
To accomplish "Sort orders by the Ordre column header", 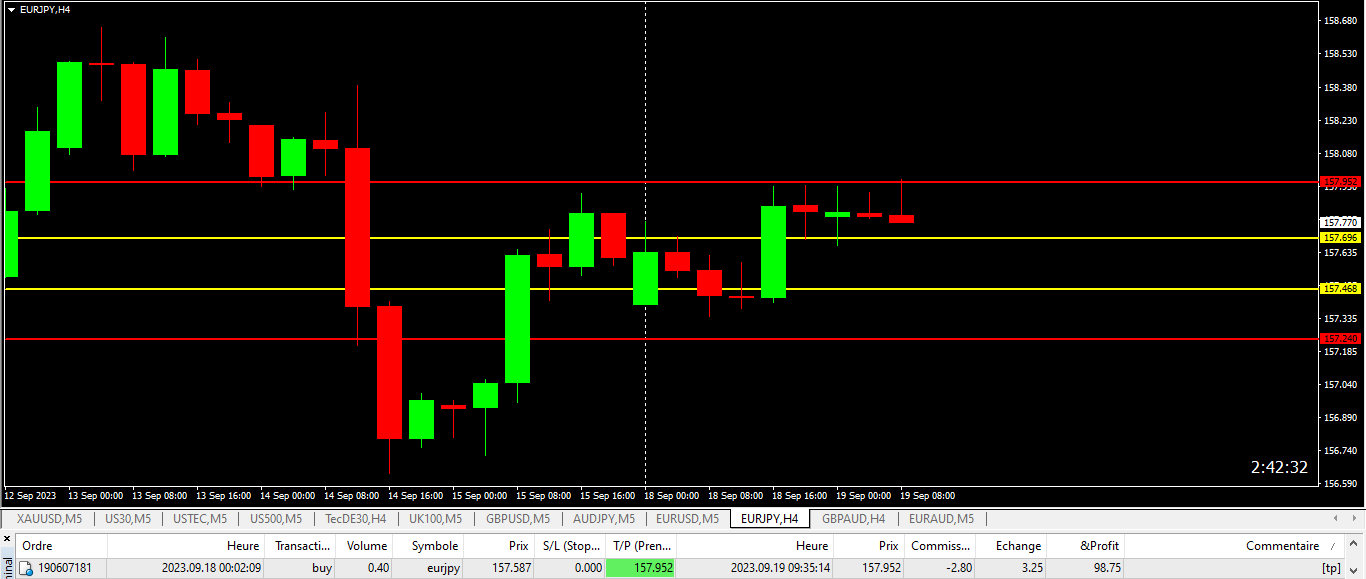I will coord(61,546).
